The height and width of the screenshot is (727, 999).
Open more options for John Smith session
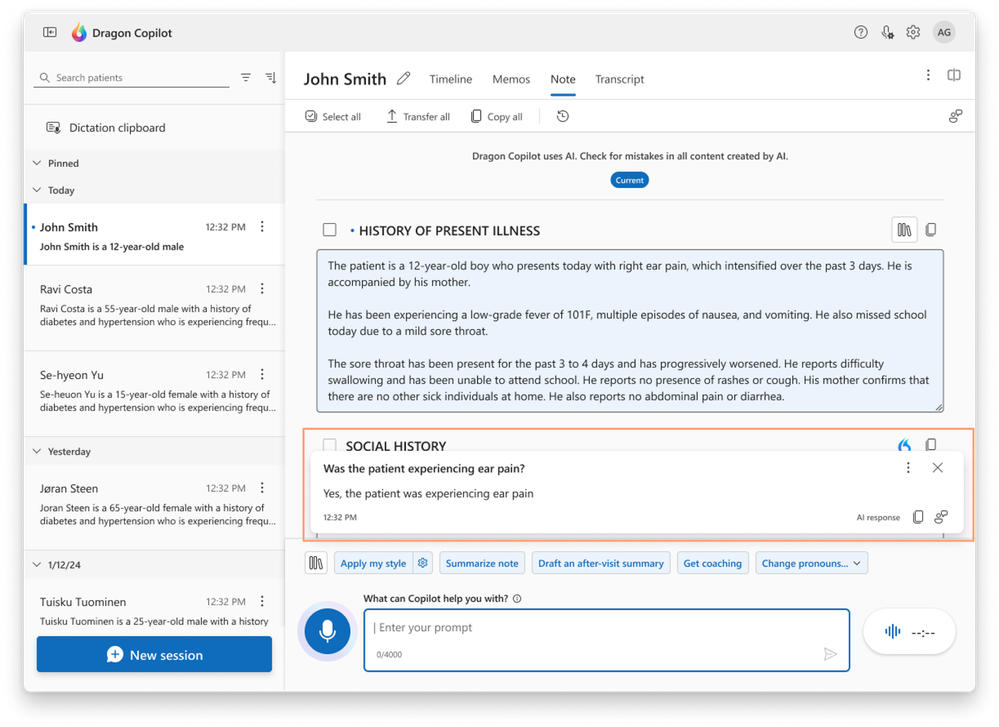coord(262,227)
